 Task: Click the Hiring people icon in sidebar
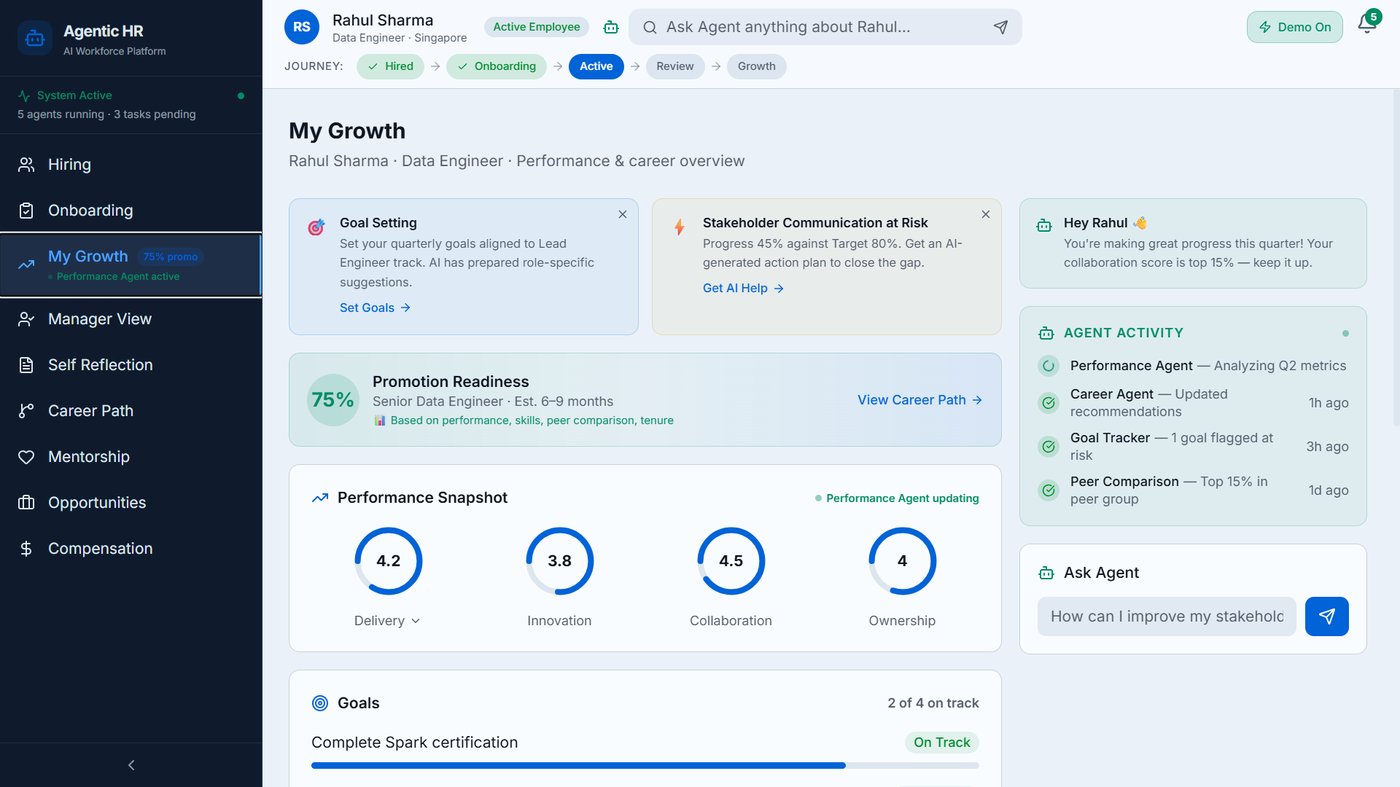coord(26,165)
